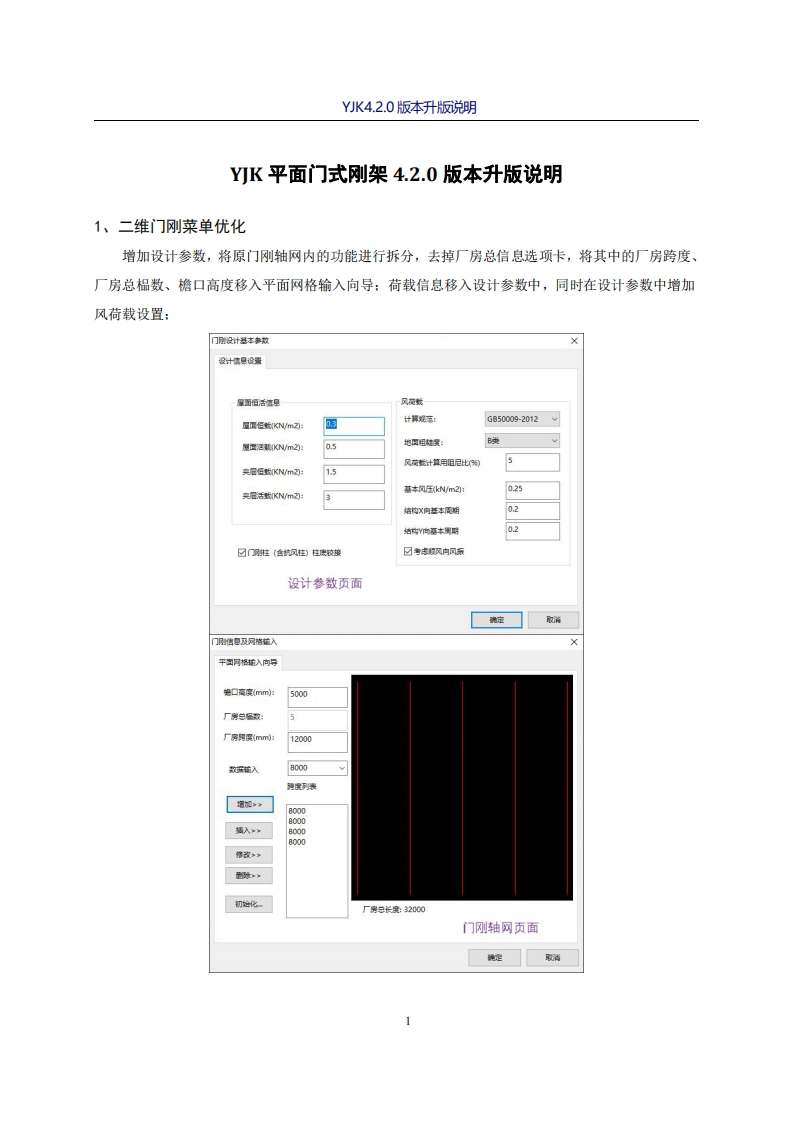Click the 增加>> button

click(249, 804)
